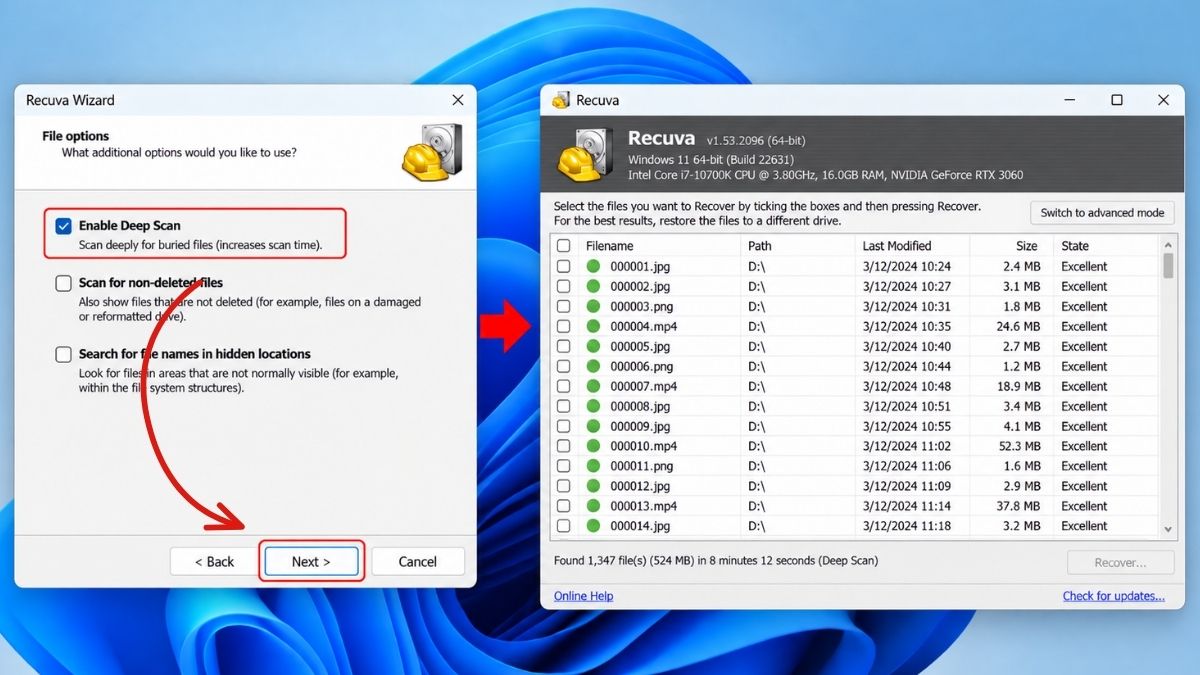
Task: Check Search for file names in hidden locations
Action: pos(64,354)
